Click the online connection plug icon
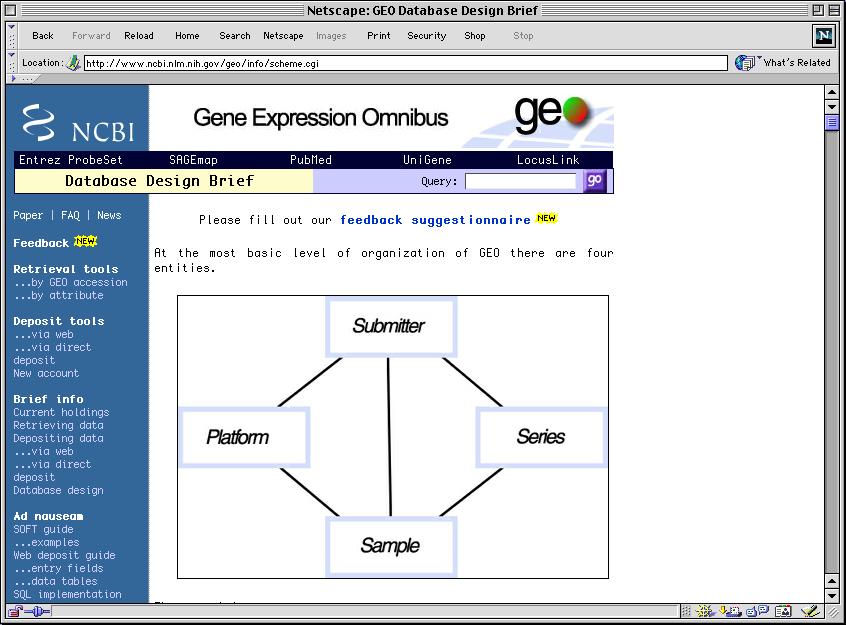 coord(38,611)
